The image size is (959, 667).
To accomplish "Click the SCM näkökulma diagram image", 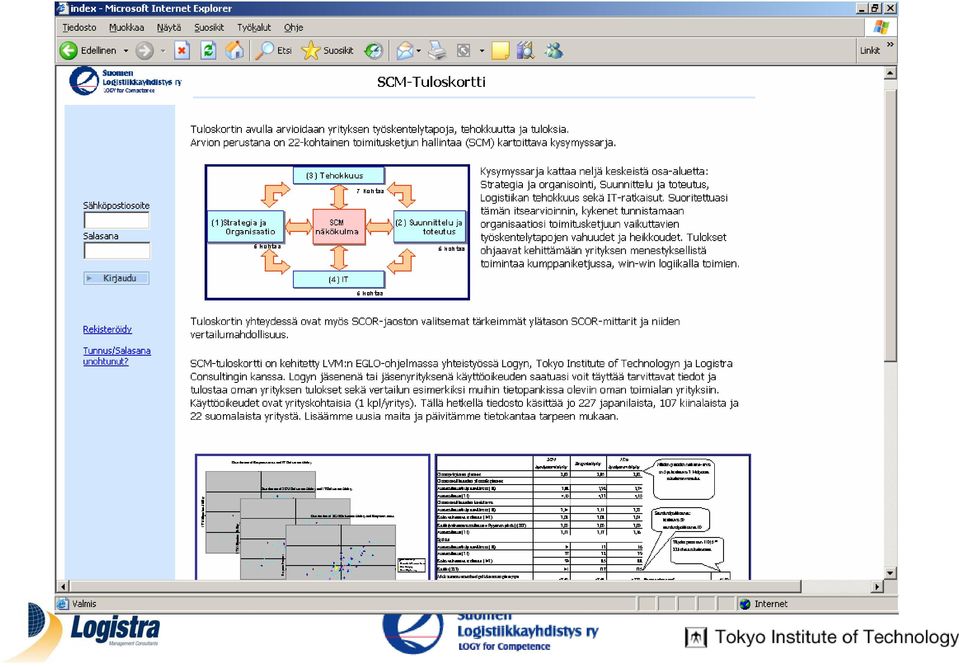I will pos(338,232).
